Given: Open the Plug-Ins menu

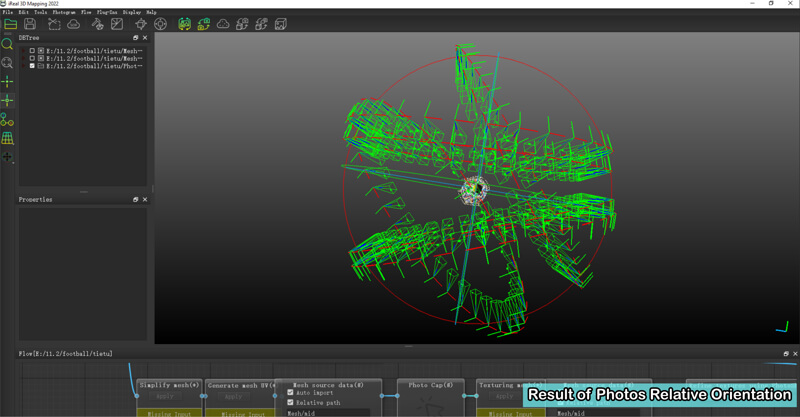Looking at the screenshot, I should [x=107, y=12].
